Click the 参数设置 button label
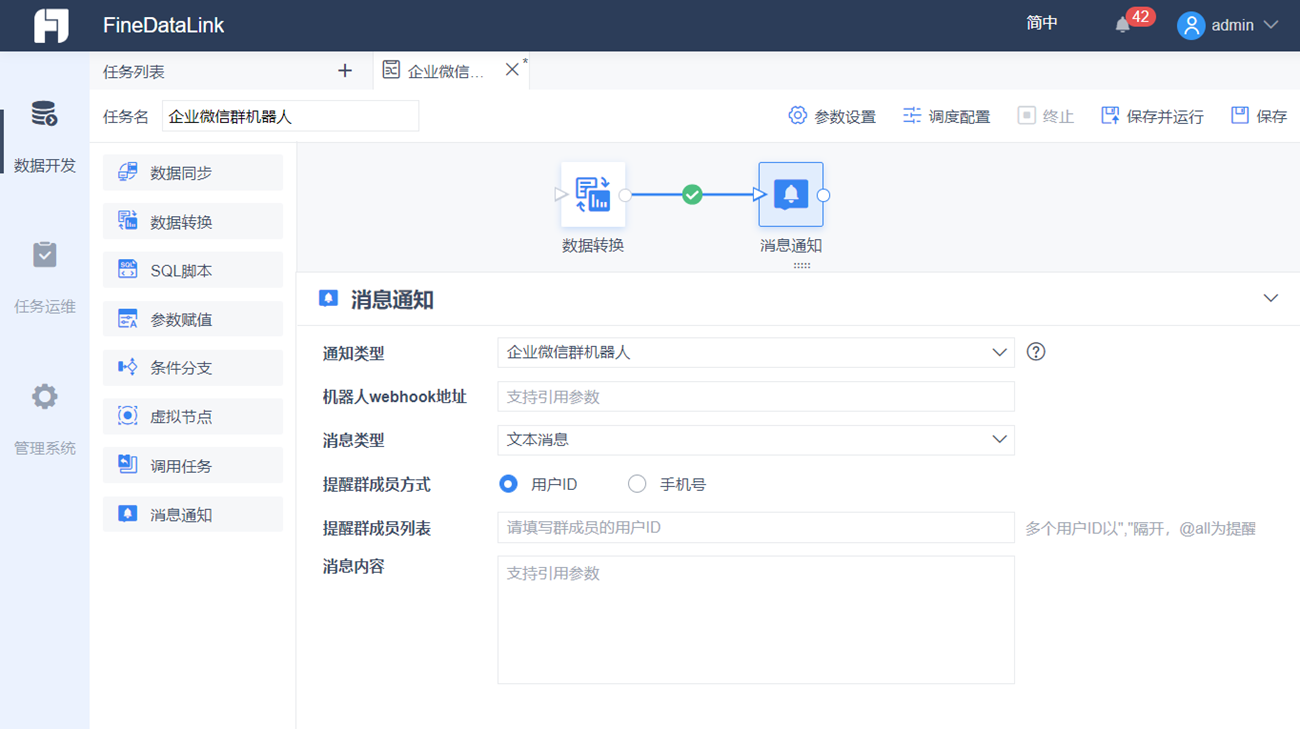This screenshot has width=1300, height=729. coord(845,117)
